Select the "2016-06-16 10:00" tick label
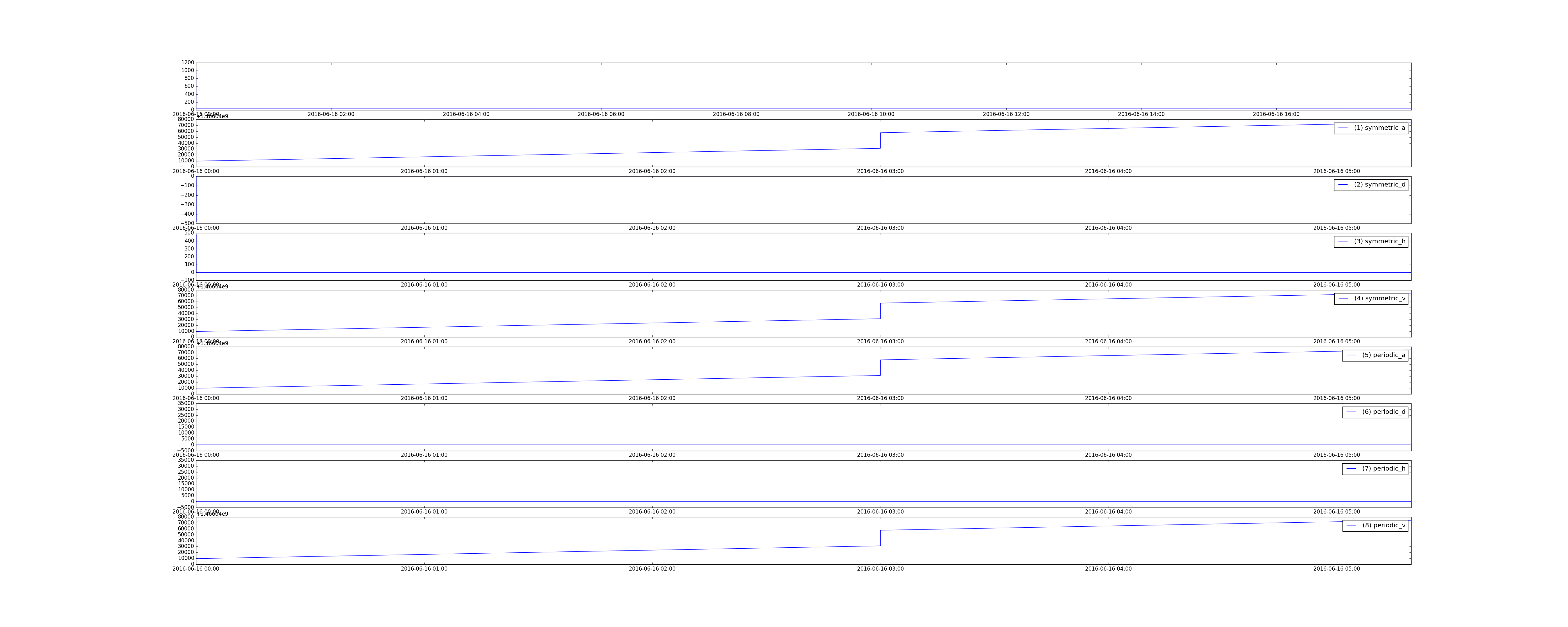The width and height of the screenshot is (1568, 627). (x=871, y=114)
